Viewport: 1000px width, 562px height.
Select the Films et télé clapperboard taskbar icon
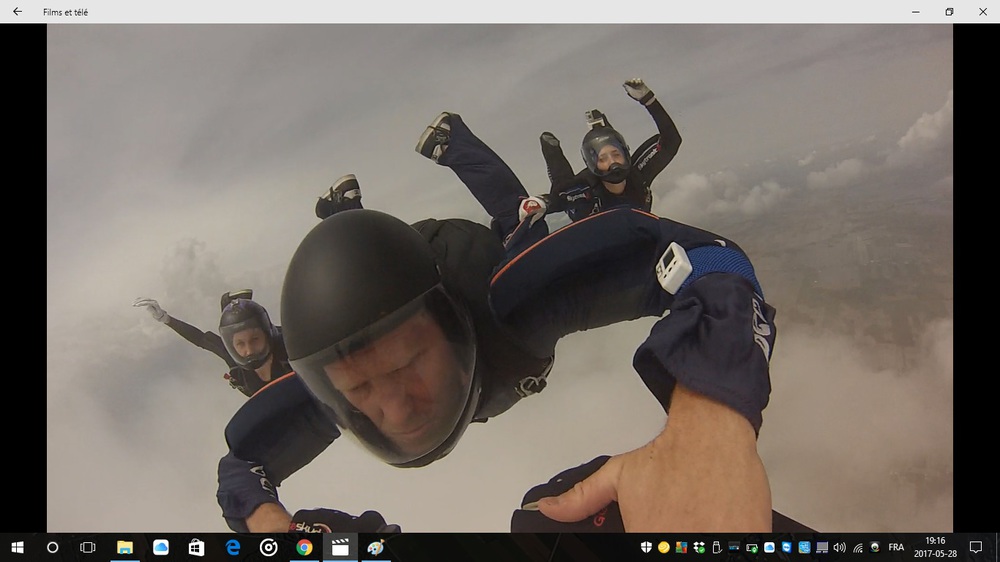click(x=340, y=547)
